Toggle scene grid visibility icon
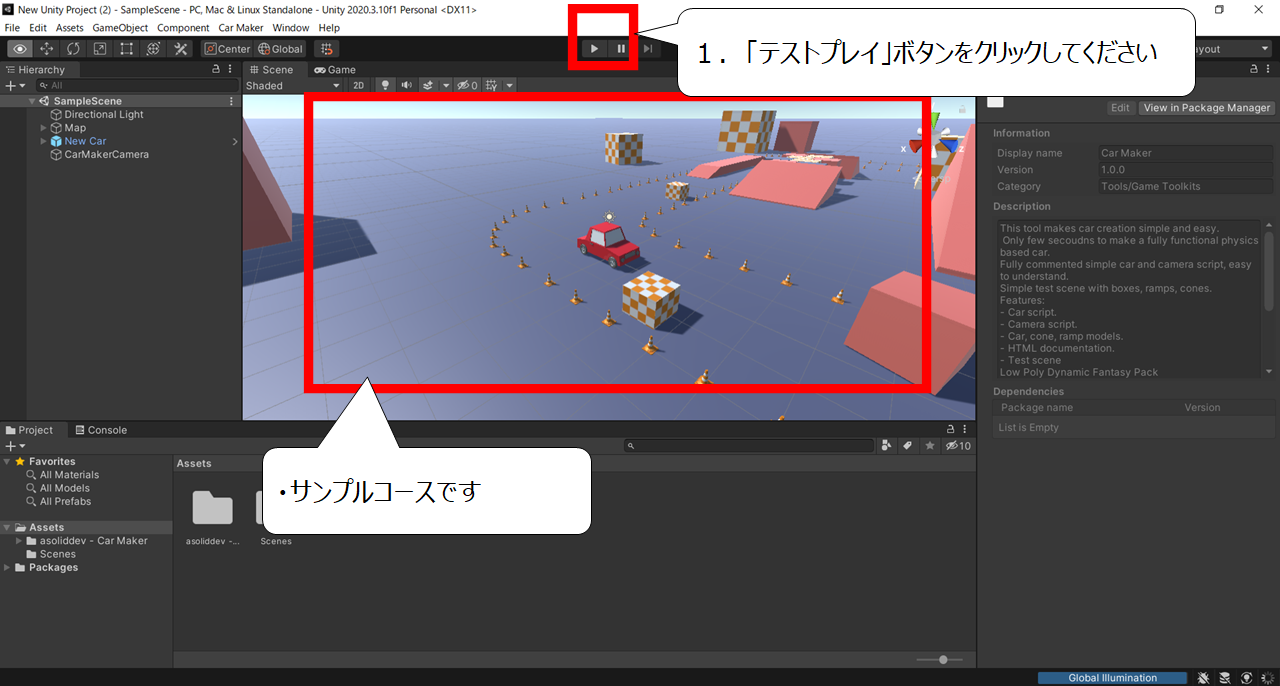This screenshot has height=686, width=1280. 492,85
